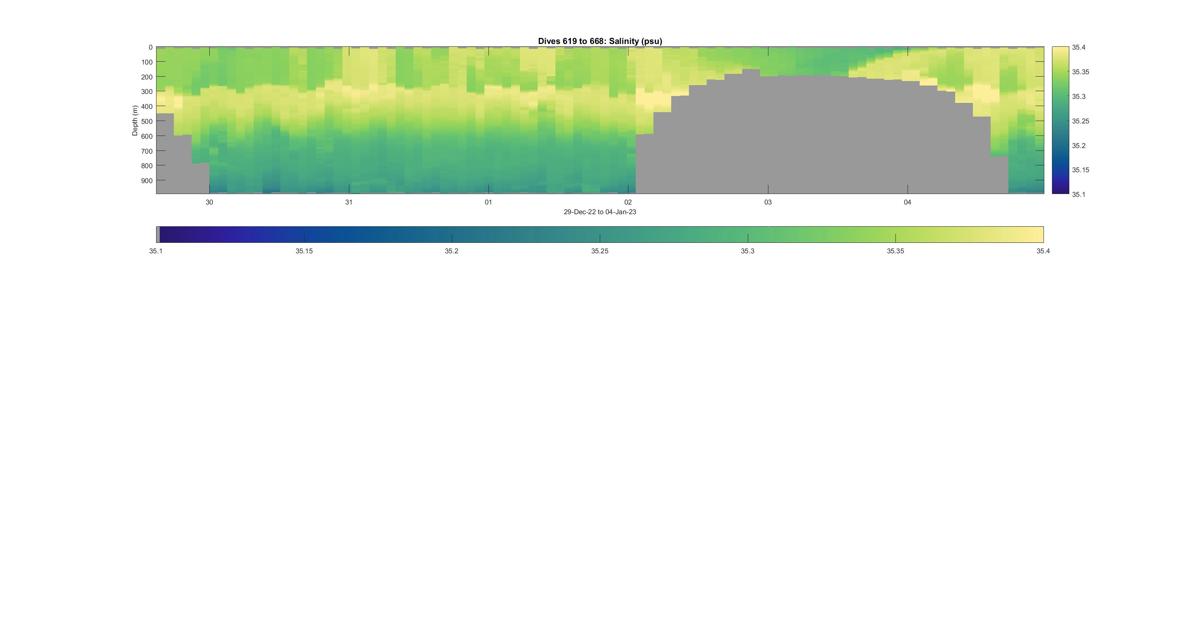The height and width of the screenshot is (622, 1200).
Task: Click '35.35' label under the horizontal colorbar
Action: 896,251
